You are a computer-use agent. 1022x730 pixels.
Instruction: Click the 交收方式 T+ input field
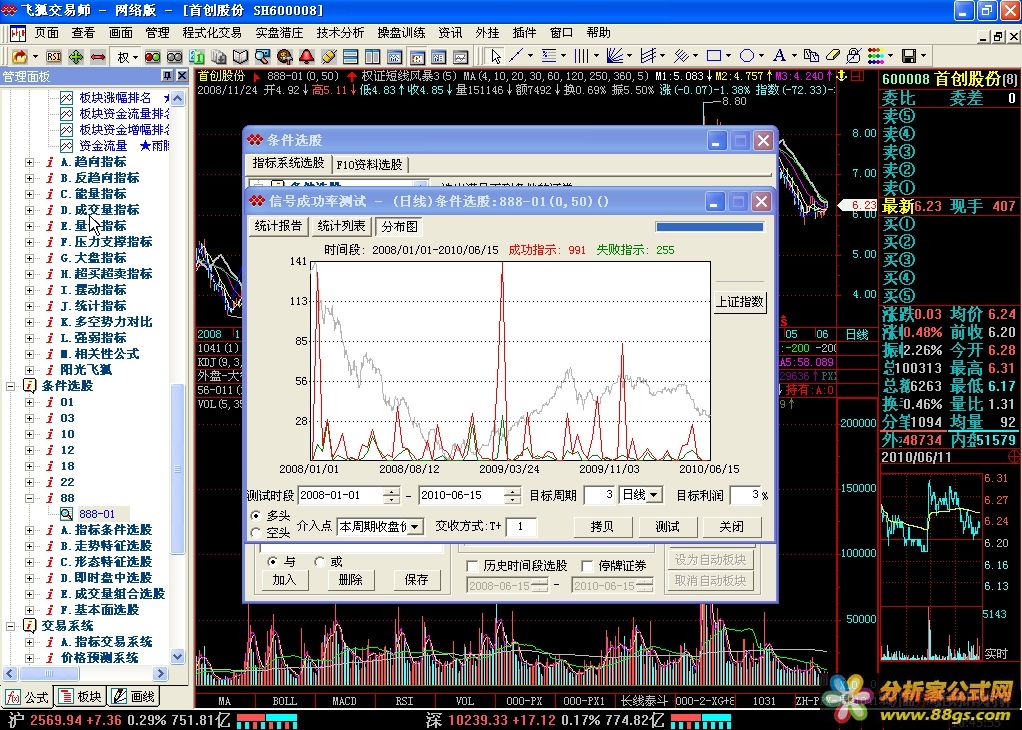tap(521, 526)
